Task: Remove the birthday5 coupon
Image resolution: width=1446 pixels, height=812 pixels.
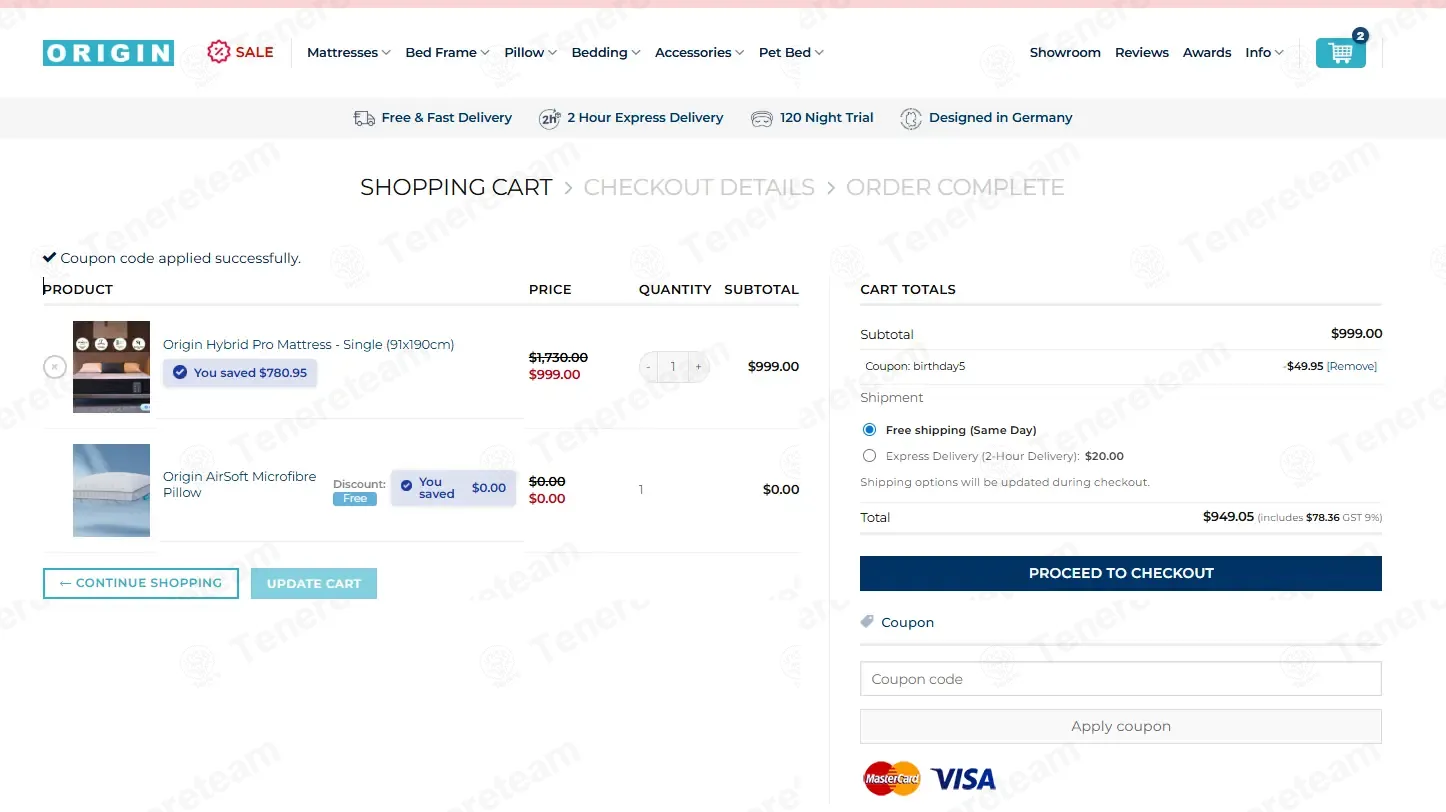Action: [1352, 366]
